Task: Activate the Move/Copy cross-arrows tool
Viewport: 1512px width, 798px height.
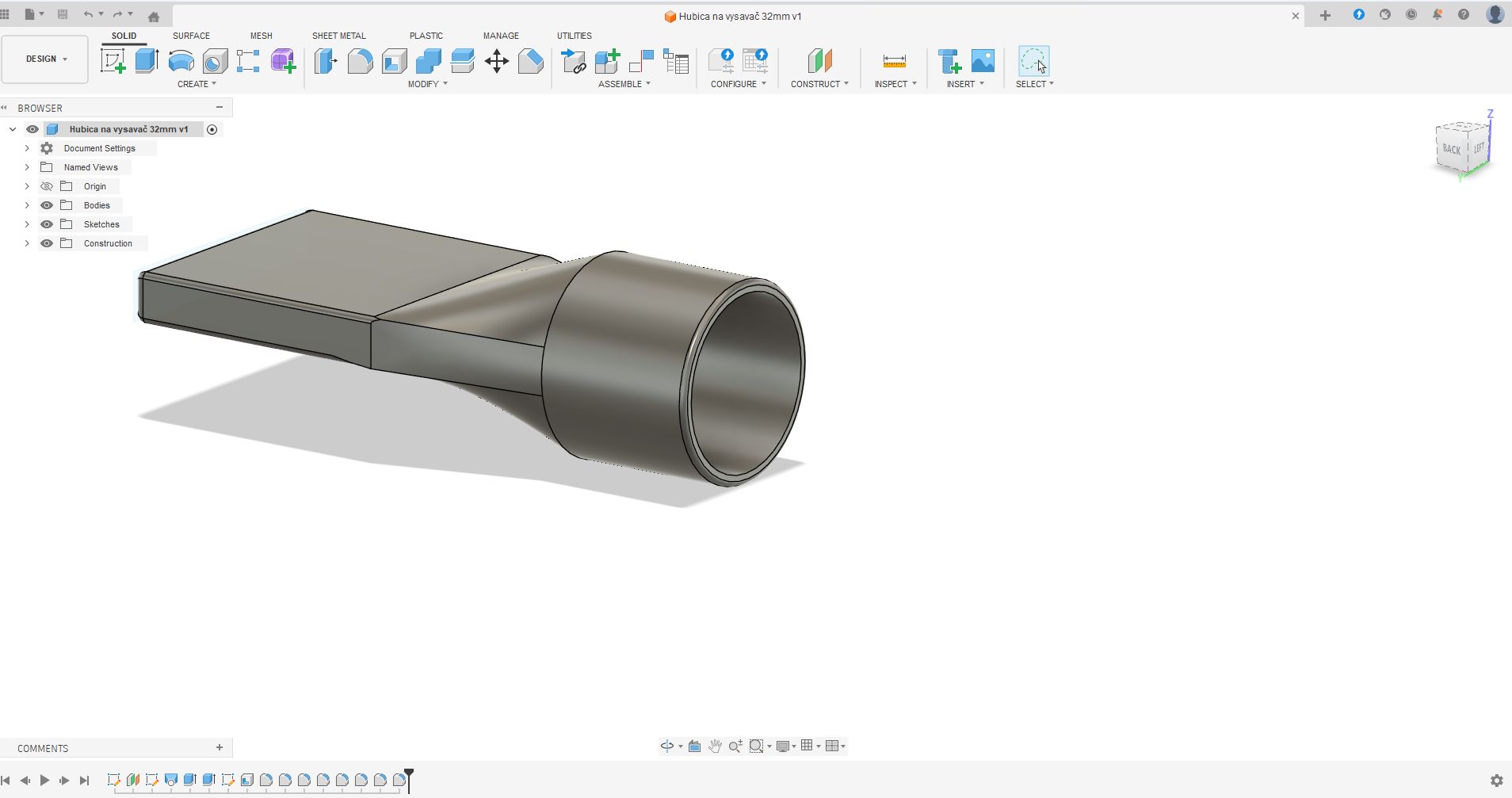Action: coord(497,61)
